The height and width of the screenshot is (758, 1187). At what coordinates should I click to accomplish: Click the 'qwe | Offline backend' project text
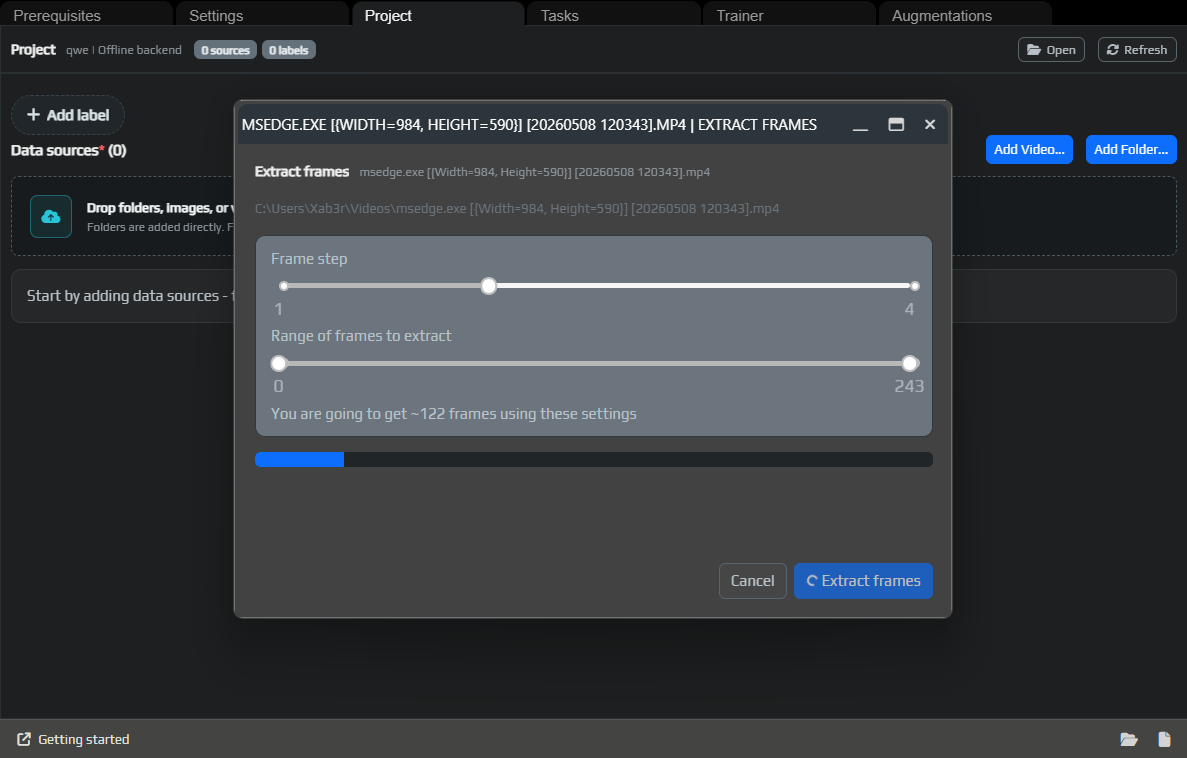click(x=123, y=50)
